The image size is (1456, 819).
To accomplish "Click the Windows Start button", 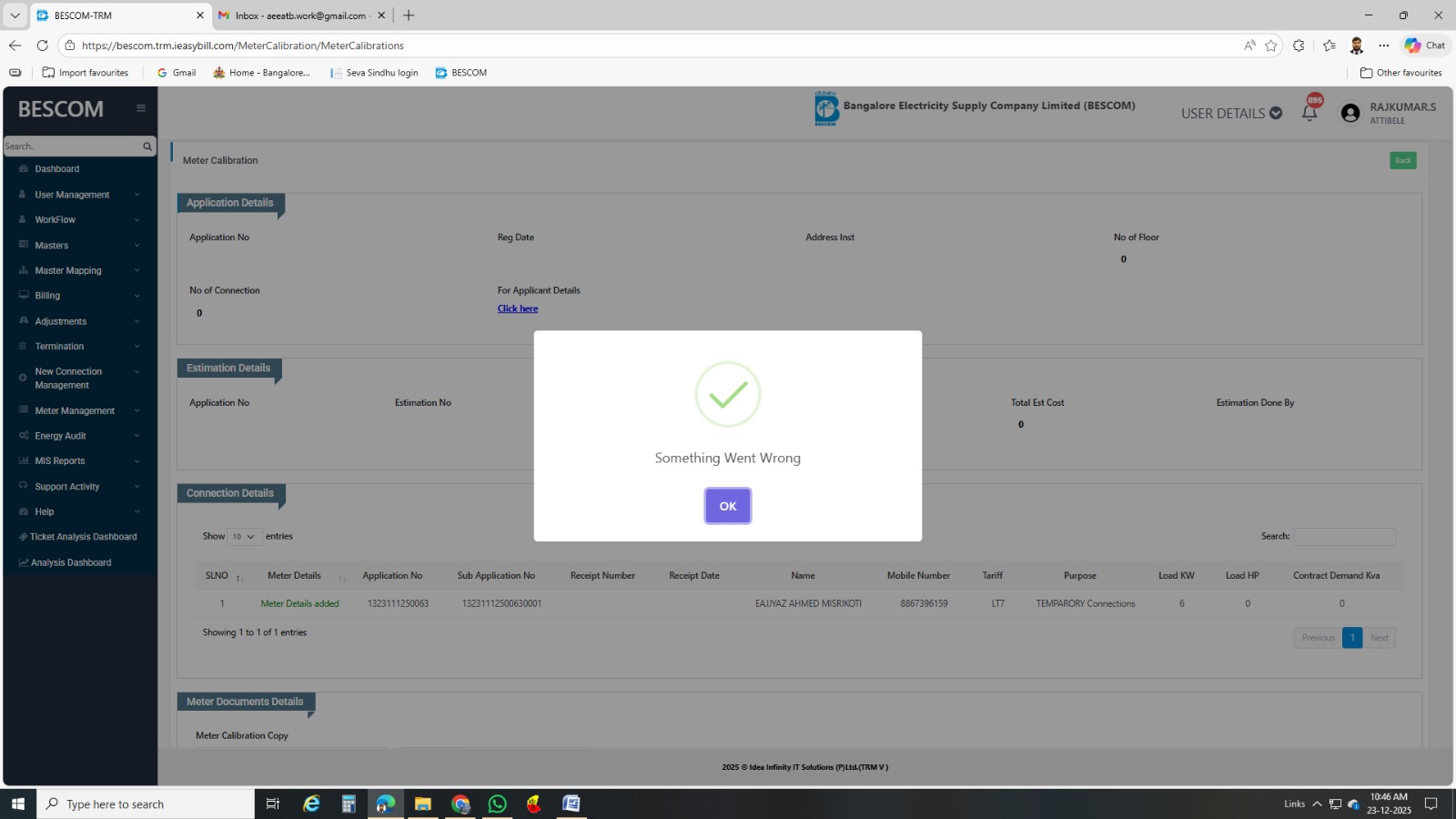I will pyautogui.click(x=17, y=804).
